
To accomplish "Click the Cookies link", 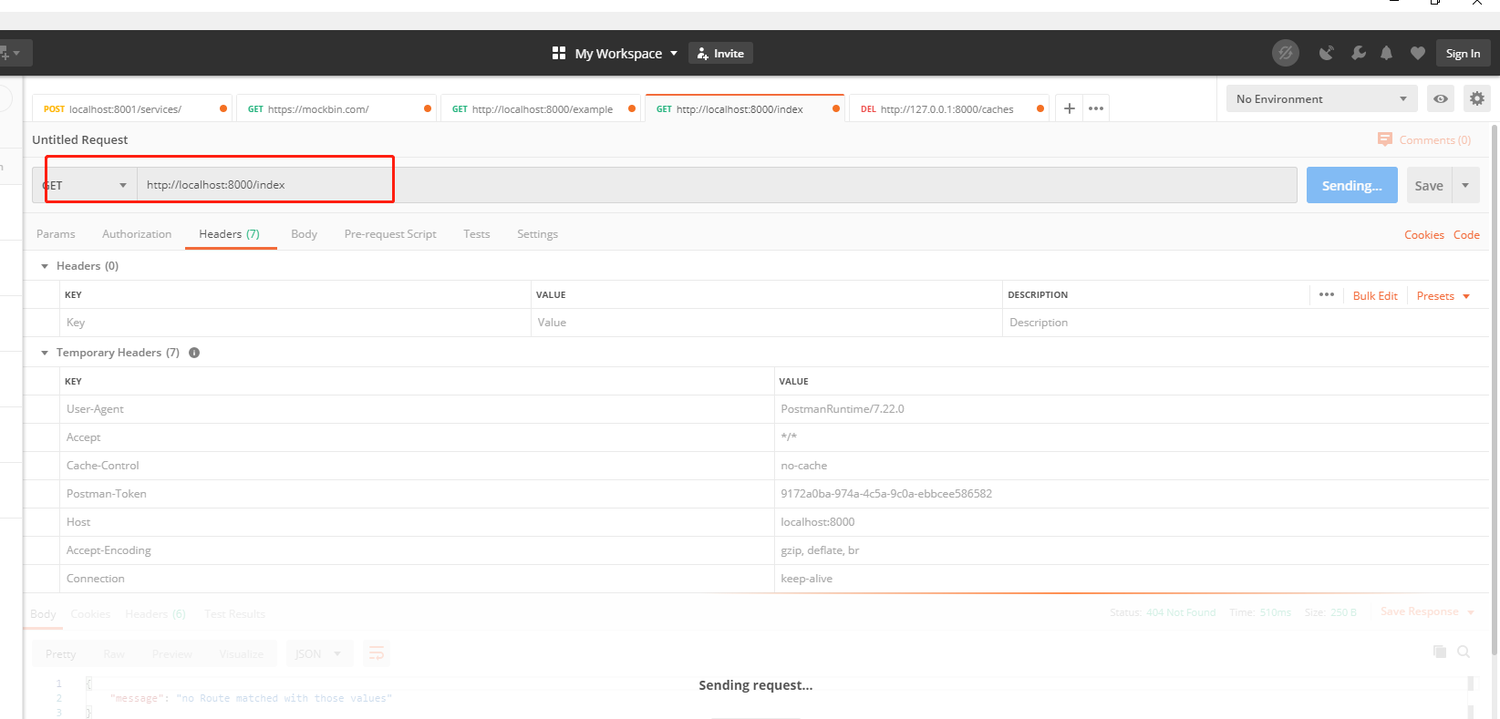I will pyautogui.click(x=1424, y=235).
